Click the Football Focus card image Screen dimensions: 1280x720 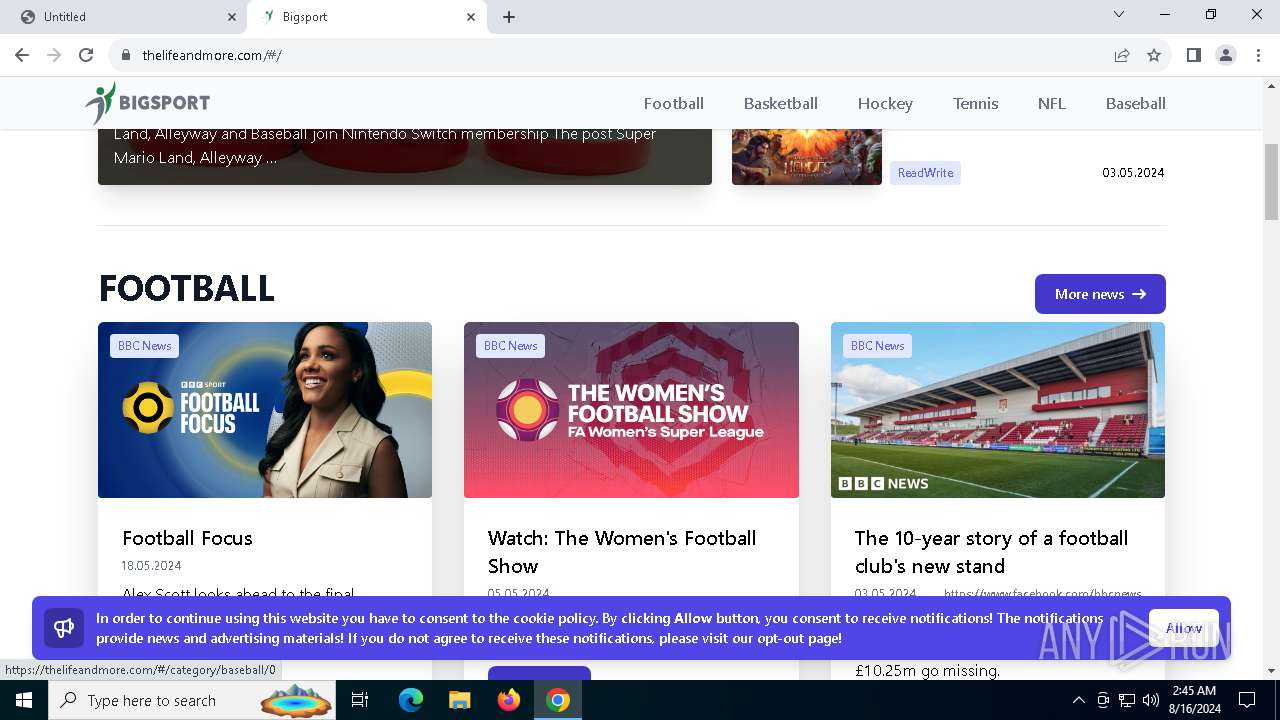265,410
